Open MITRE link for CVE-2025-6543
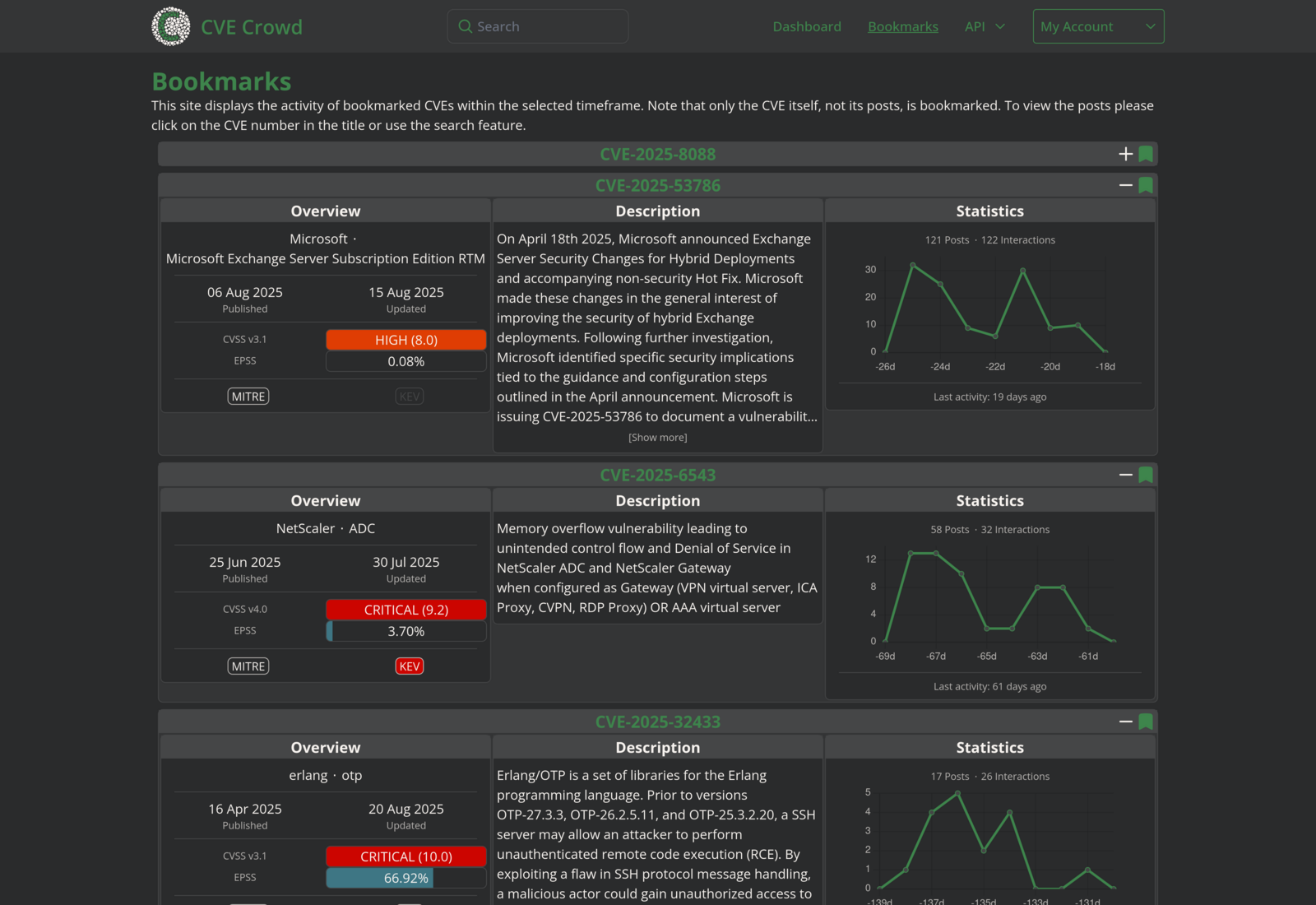 [248, 666]
